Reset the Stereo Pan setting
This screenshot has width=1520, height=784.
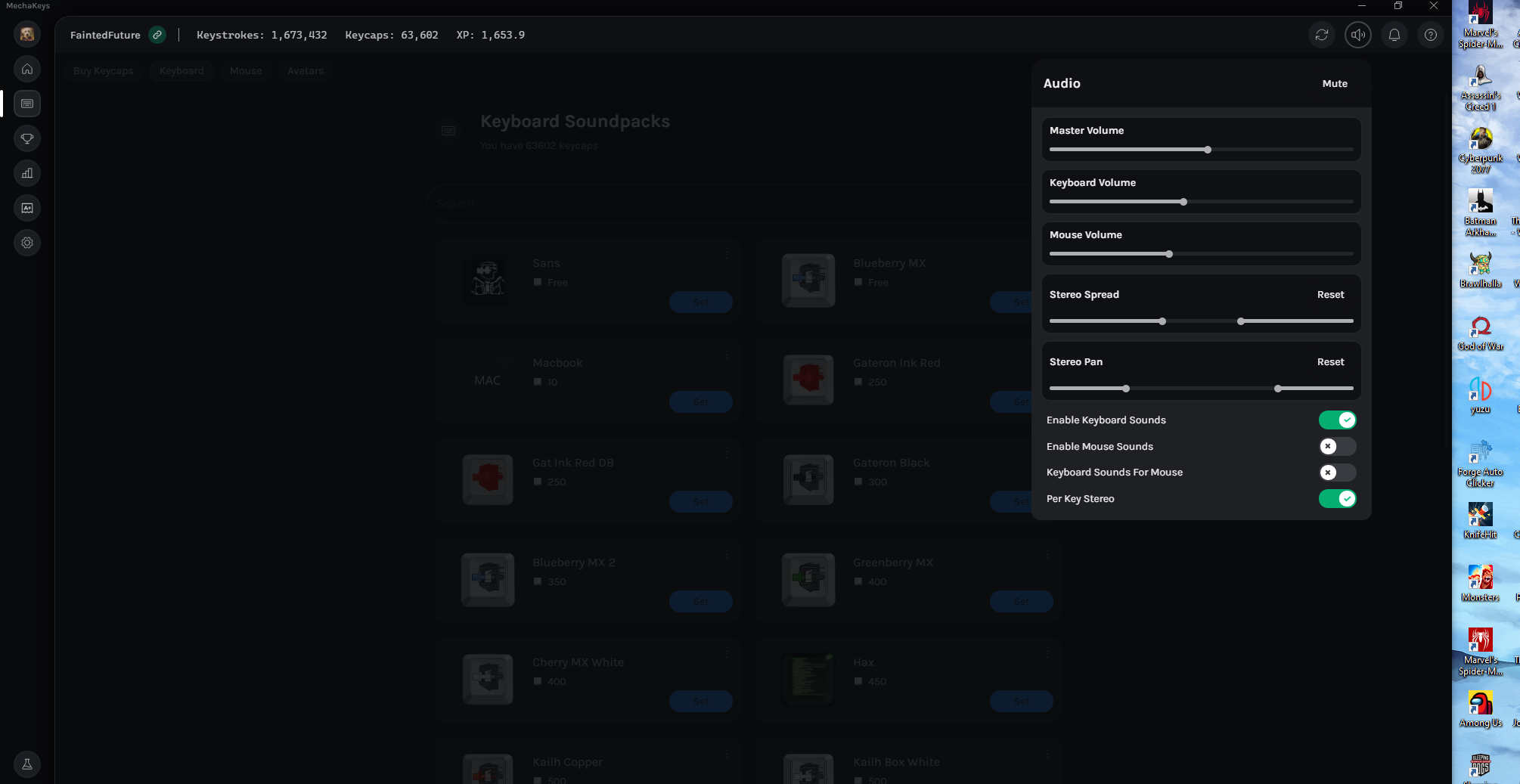click(x=1330, y=362)
